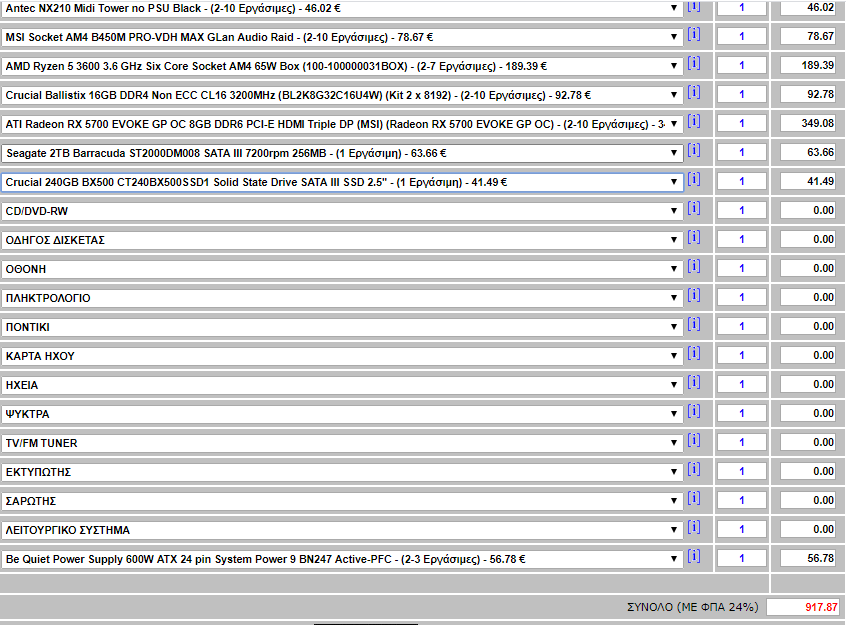
Task: Open info link for Seagate 2TB Barracuda row
Action: 694,151
